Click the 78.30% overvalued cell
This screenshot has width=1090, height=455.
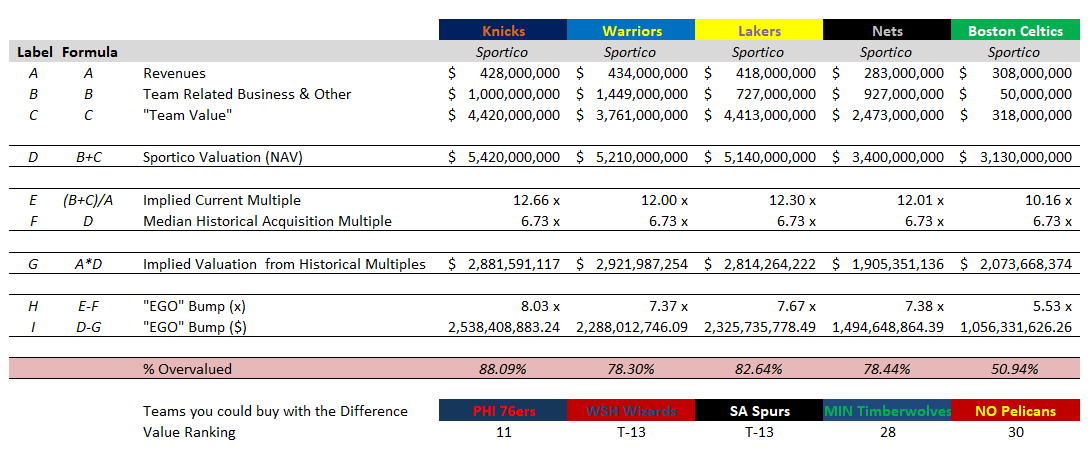[631, 369]
